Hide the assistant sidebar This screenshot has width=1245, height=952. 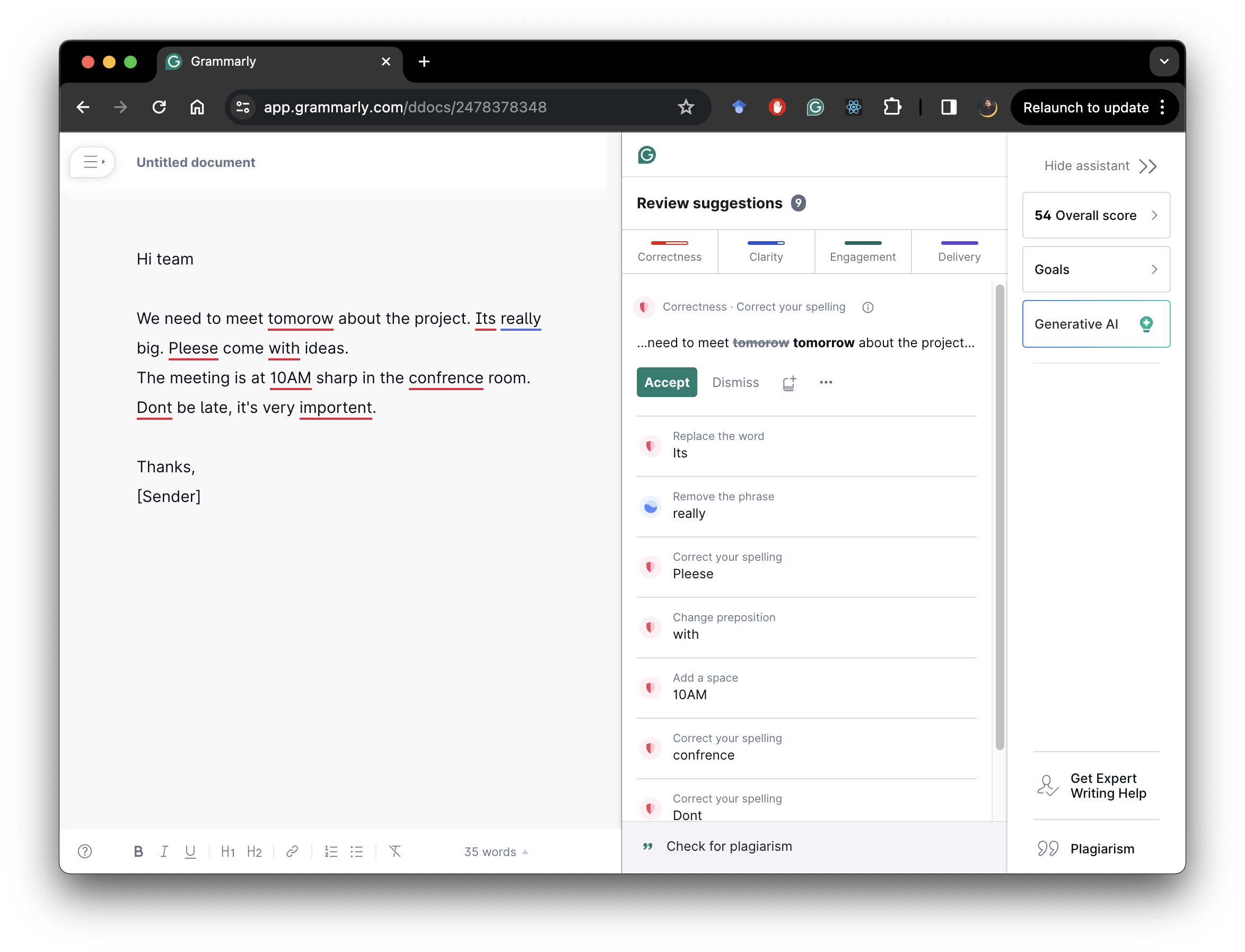coord(1099,165)
